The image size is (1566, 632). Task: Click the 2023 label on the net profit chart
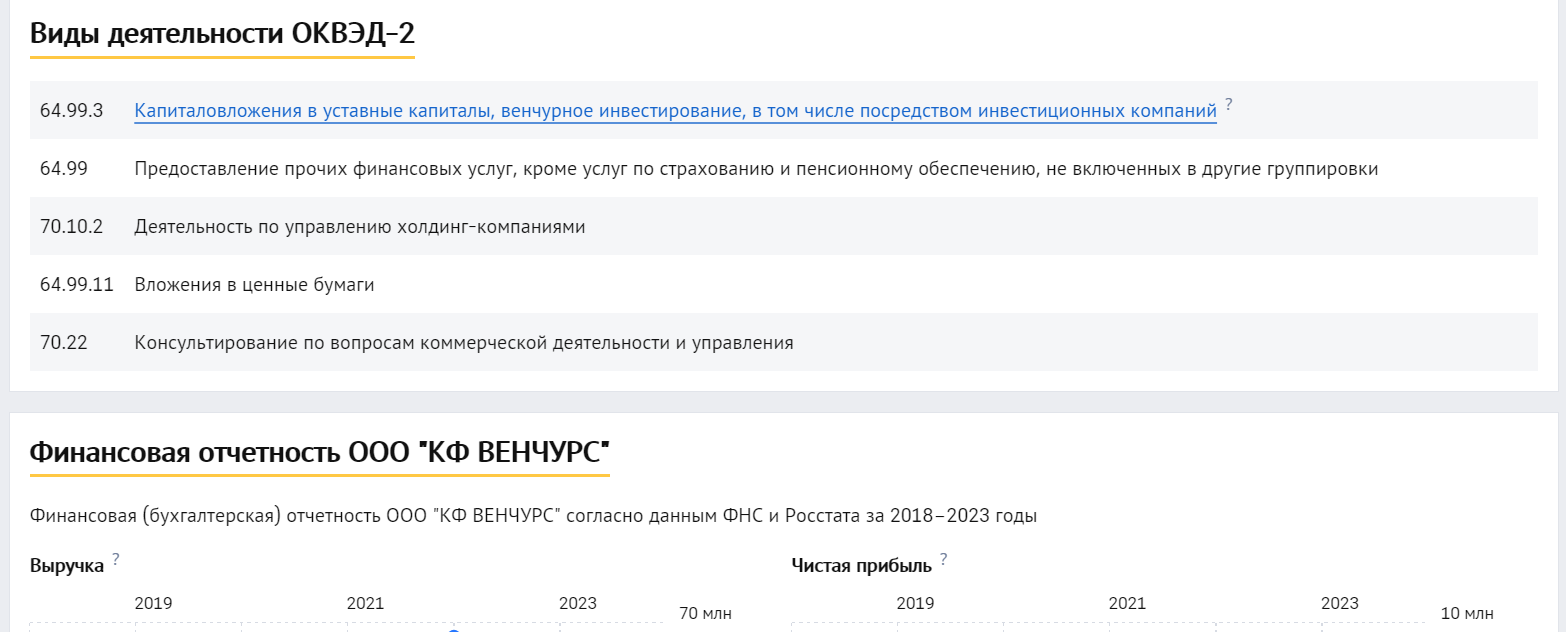(1340, 603)
